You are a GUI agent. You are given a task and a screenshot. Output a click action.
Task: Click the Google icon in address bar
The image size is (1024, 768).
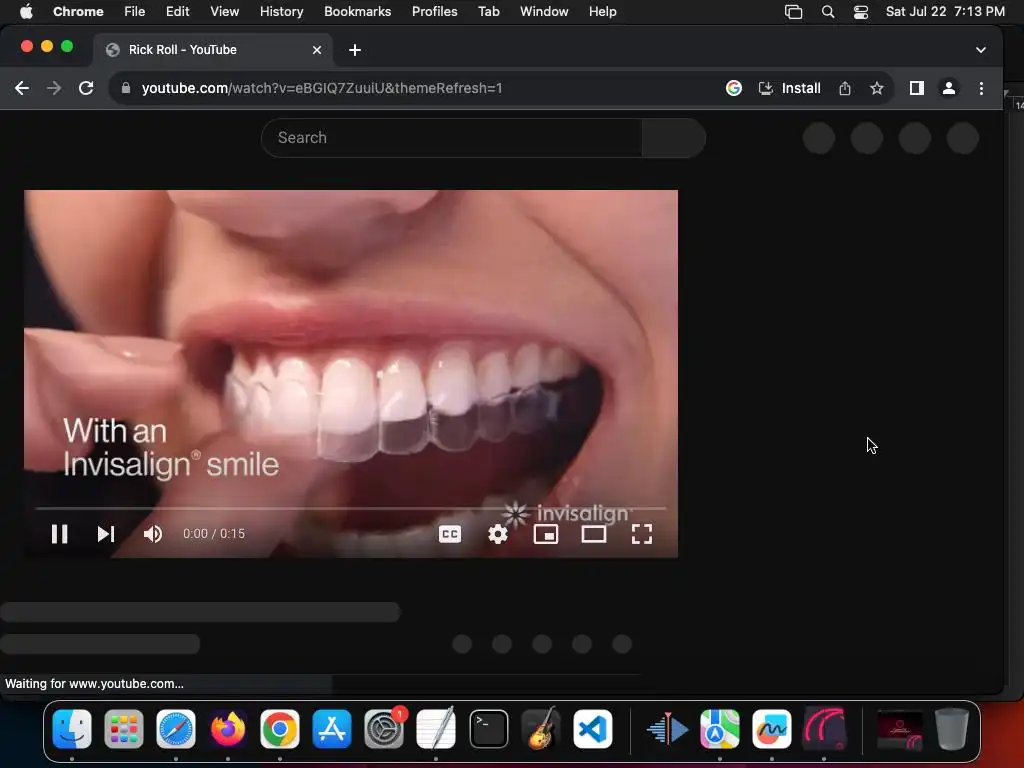[x=734, y=88]
